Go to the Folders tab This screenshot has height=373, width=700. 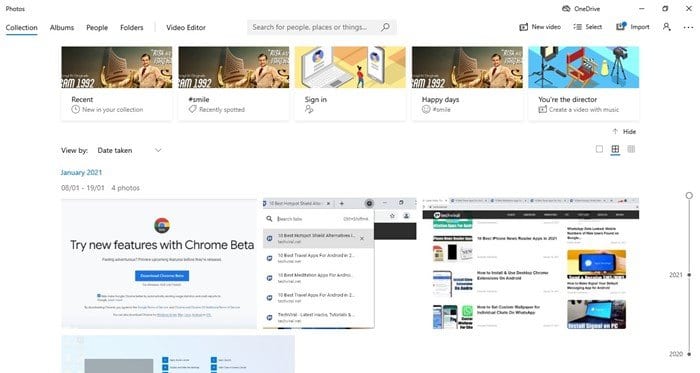click(x=132, y=27)
